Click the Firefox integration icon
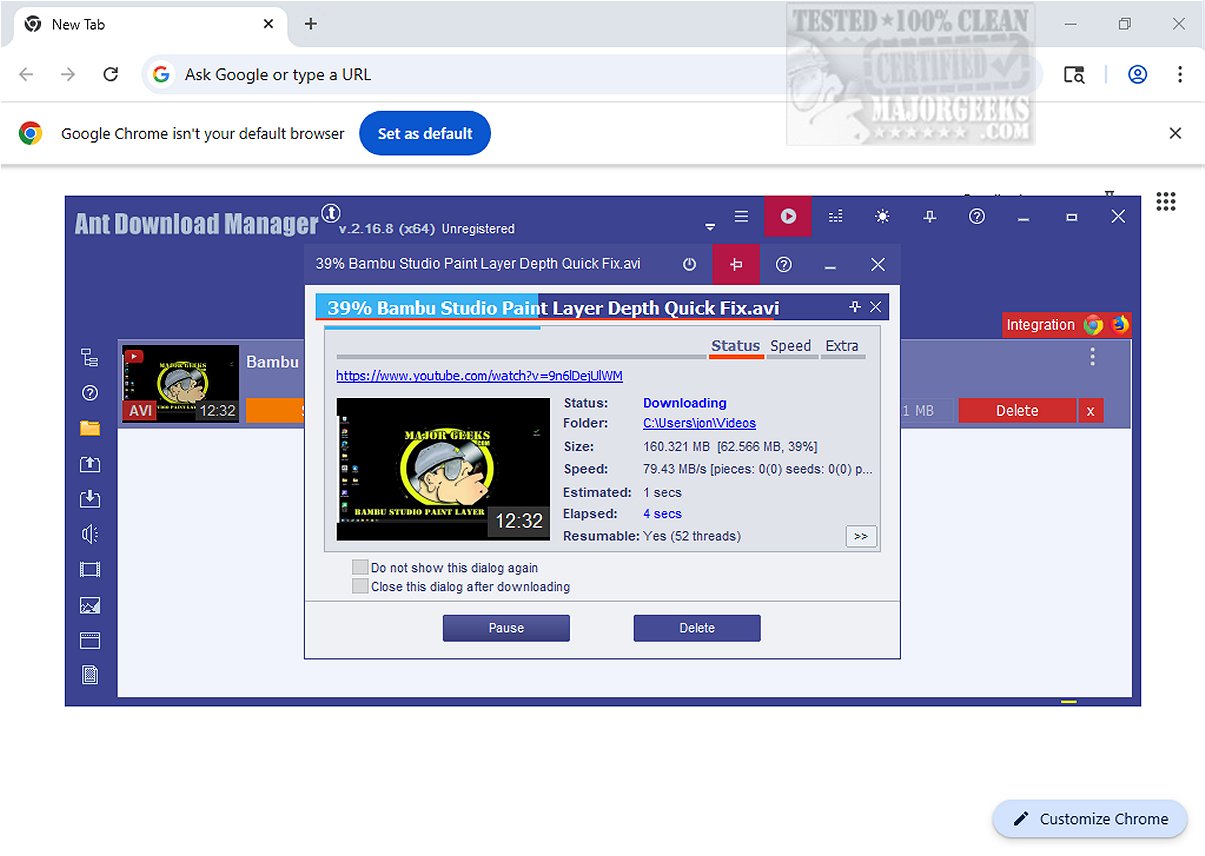 pyautogui.click(x=1119, y=325)
